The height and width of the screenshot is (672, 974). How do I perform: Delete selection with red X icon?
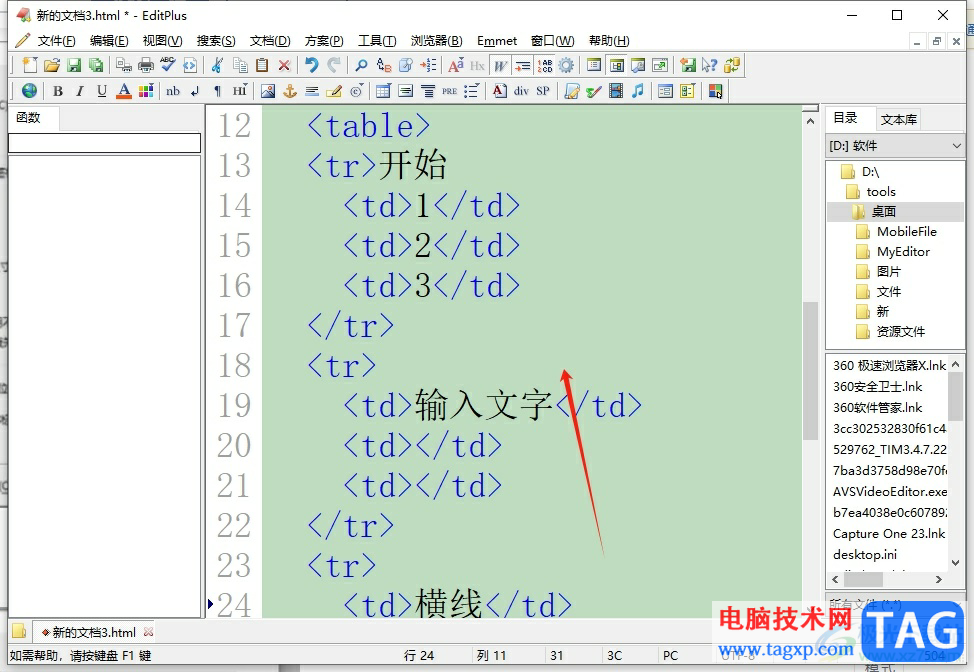pos(284,65)
